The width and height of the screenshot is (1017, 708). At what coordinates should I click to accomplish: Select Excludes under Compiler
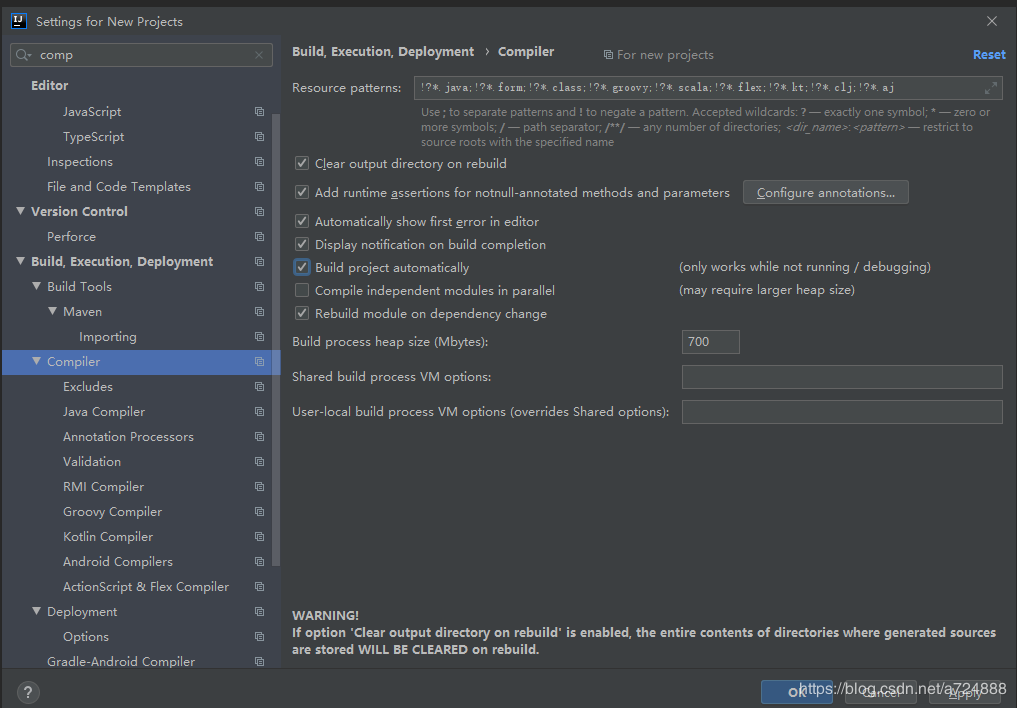[x=88, y=386]
